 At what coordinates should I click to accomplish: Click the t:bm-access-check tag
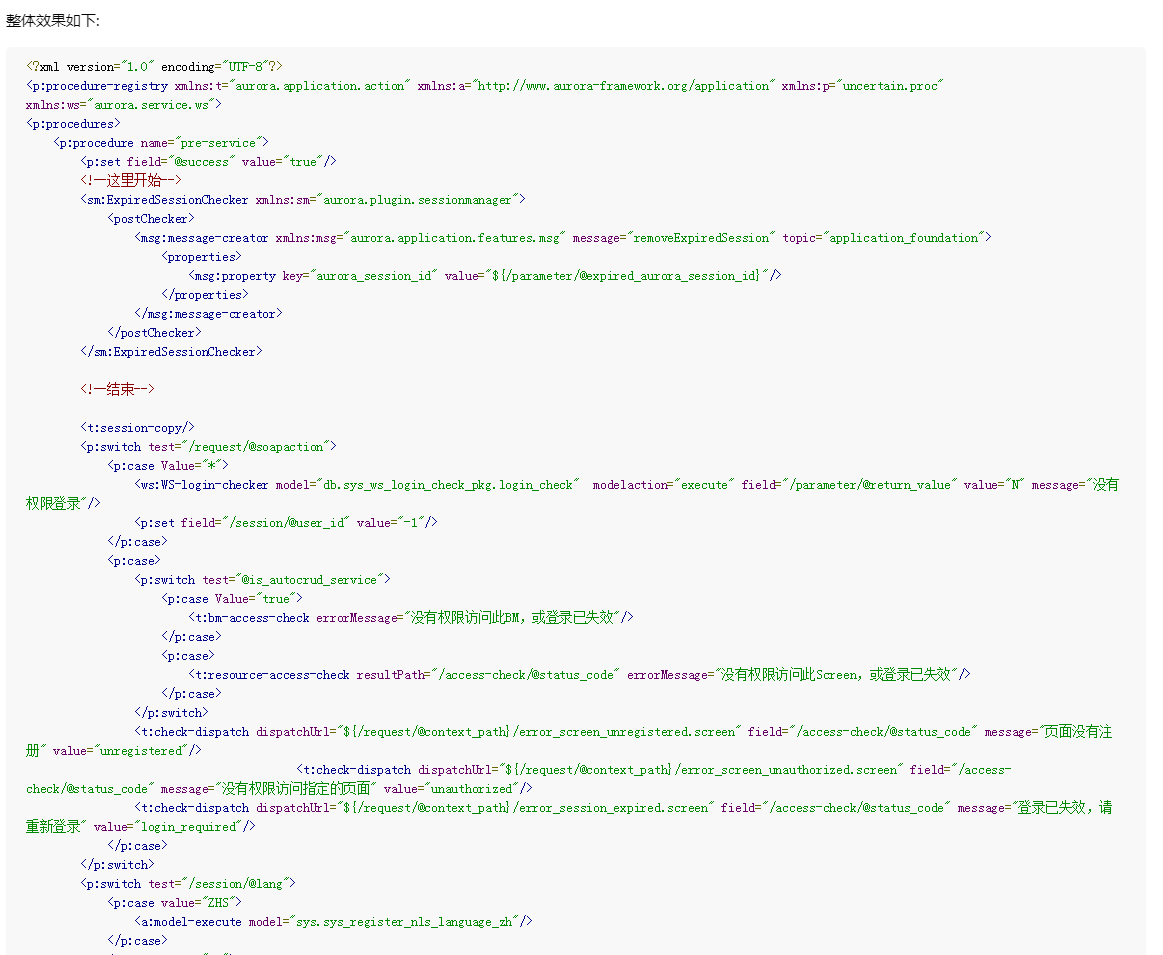point(250,618)
